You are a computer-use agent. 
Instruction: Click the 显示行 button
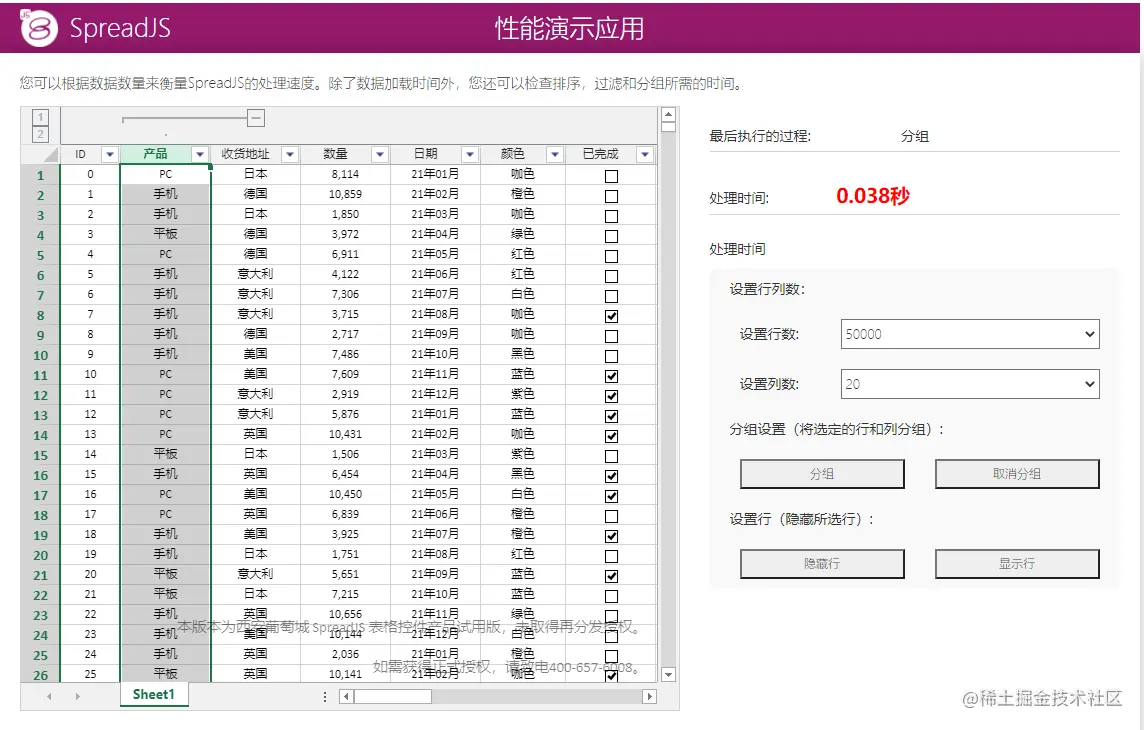tap(1017, 564)
